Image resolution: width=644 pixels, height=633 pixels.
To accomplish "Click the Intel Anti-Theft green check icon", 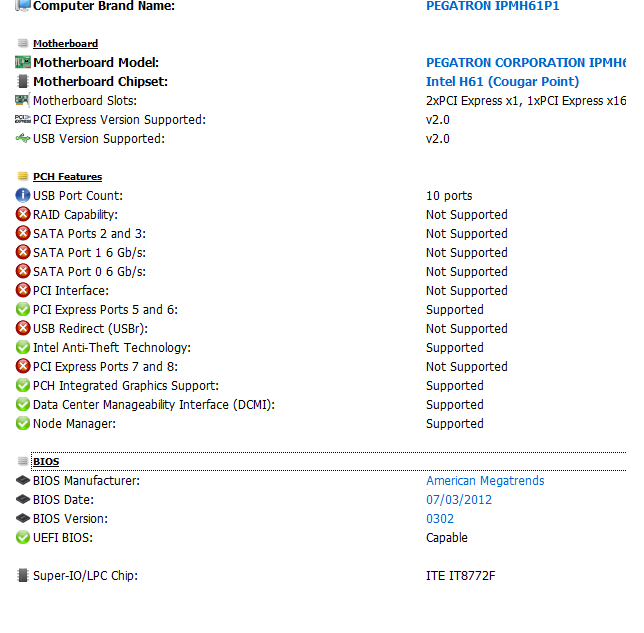I will click(x=23, y=348).
